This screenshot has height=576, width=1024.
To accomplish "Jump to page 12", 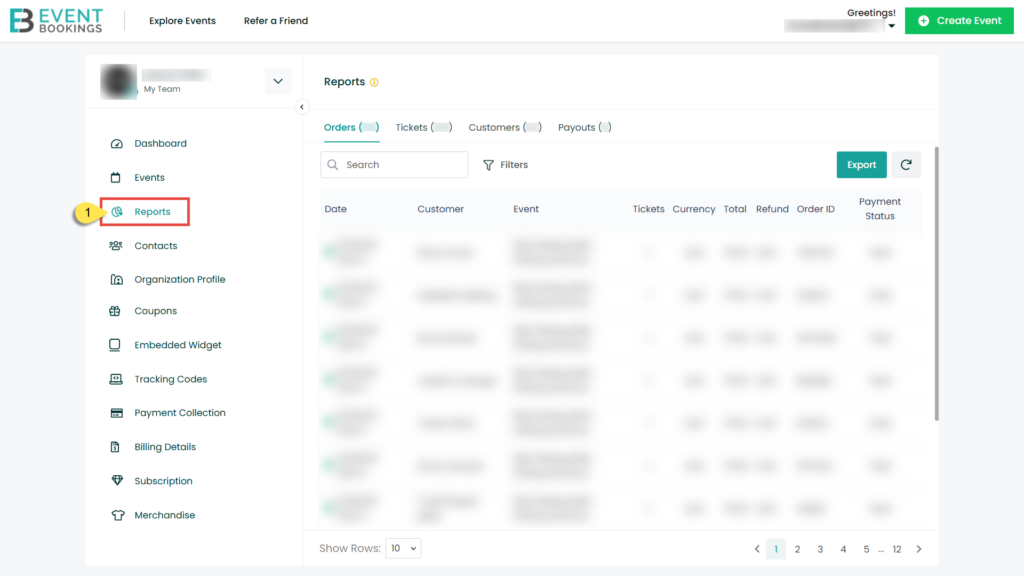I will pos(897,549).
